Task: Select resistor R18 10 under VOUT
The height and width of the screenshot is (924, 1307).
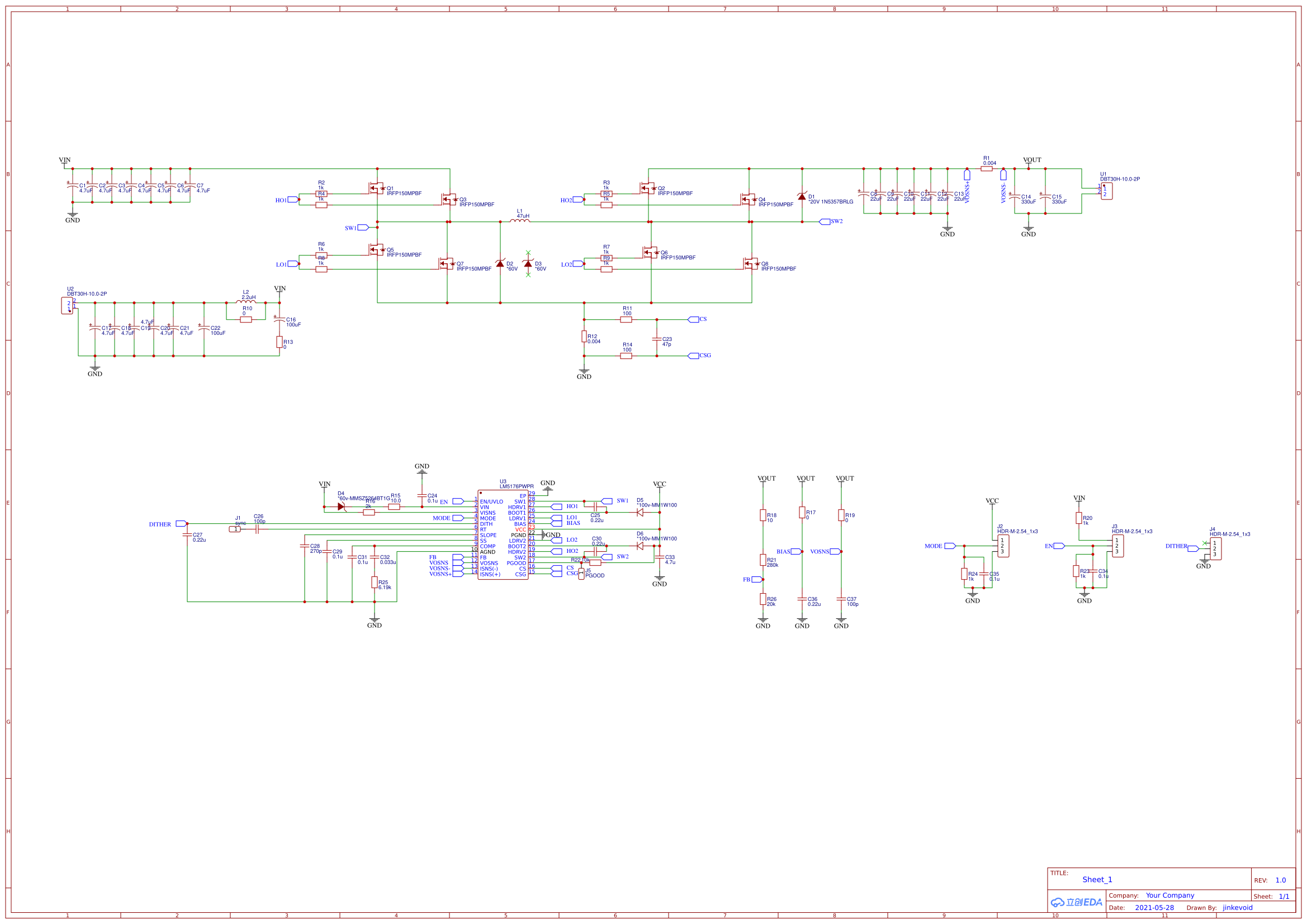Action: 763,515
